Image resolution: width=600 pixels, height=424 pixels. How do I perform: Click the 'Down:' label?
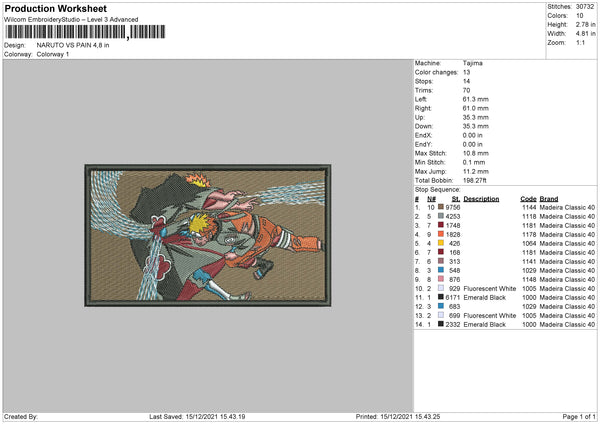pyautogui.click(x=424, y=126)
